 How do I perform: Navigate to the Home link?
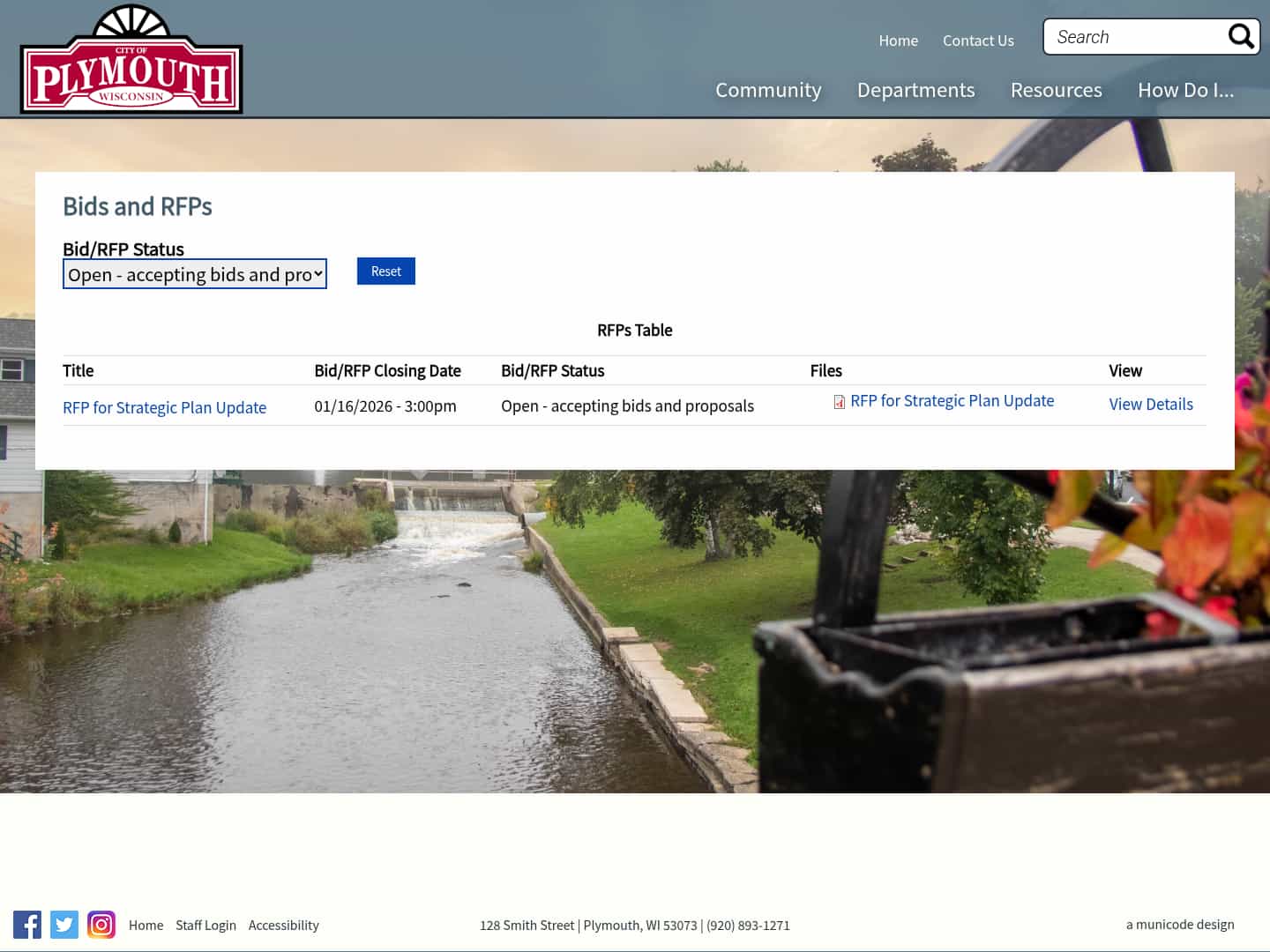point(898,40)
